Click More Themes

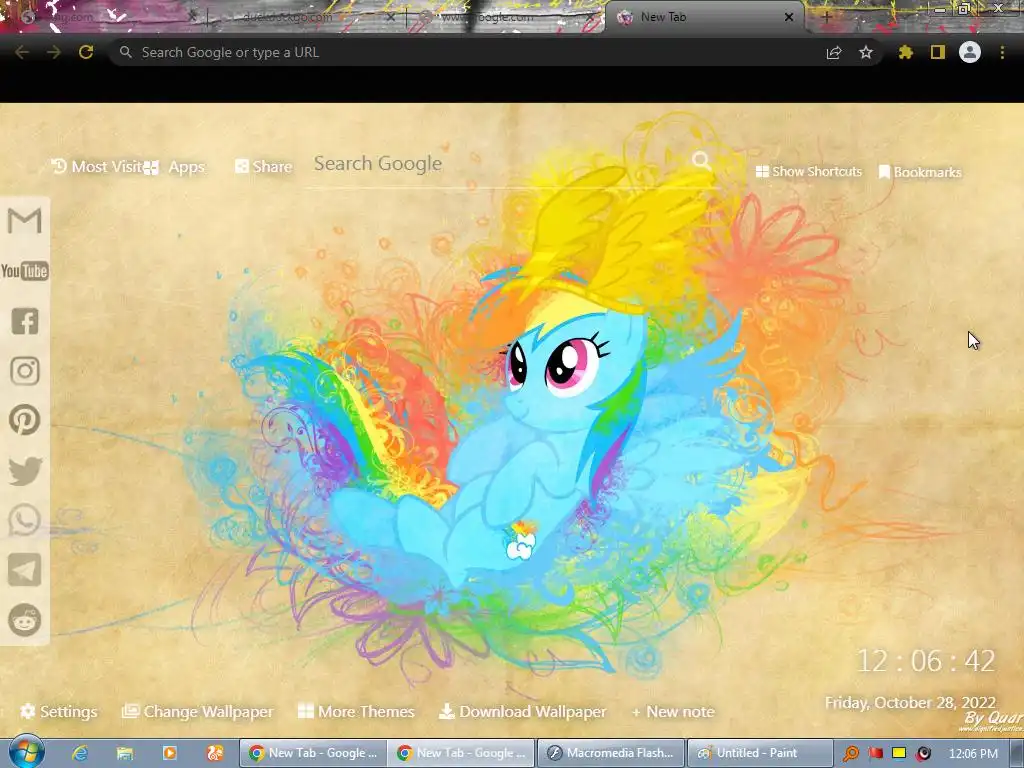click(x=357, y=711)
